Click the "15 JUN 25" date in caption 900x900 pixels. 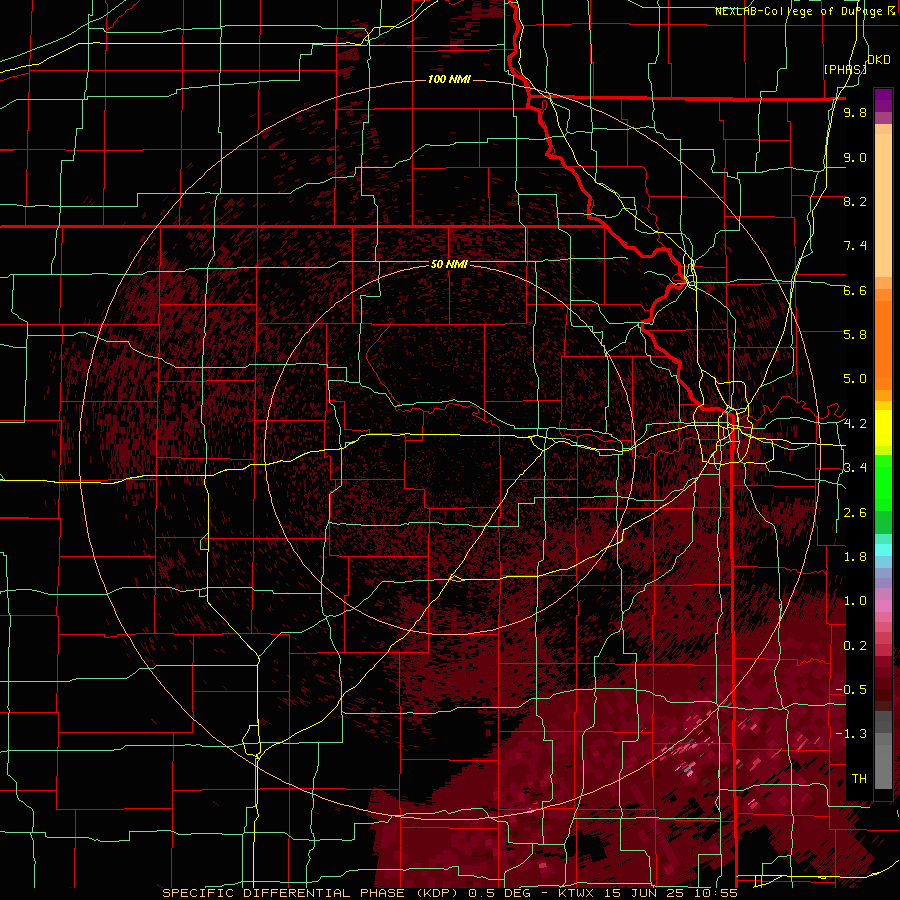tap(643, 893)
